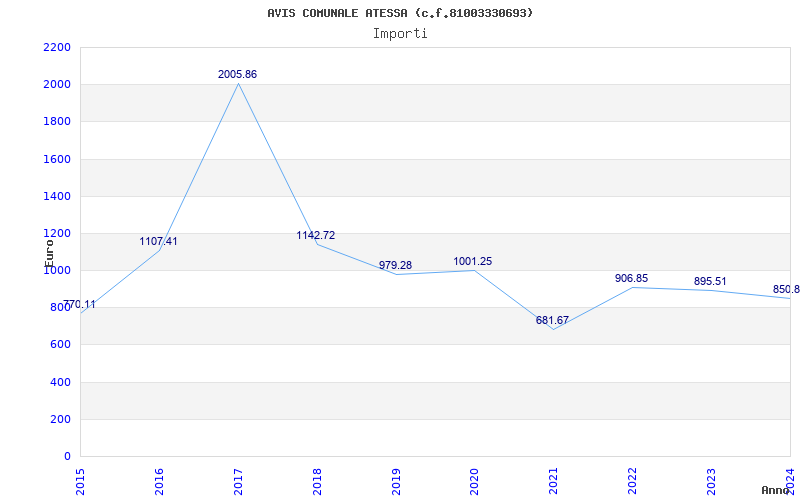
Task: Select the 895.51 data label
Action: coord(710,281)
